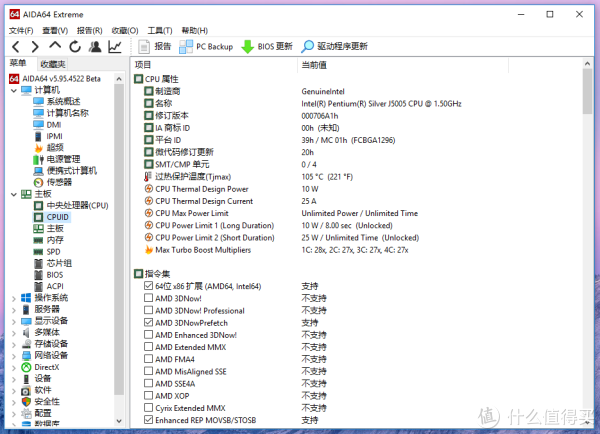
Task: Open 传感器 sensor item
Action: [53, 182]
